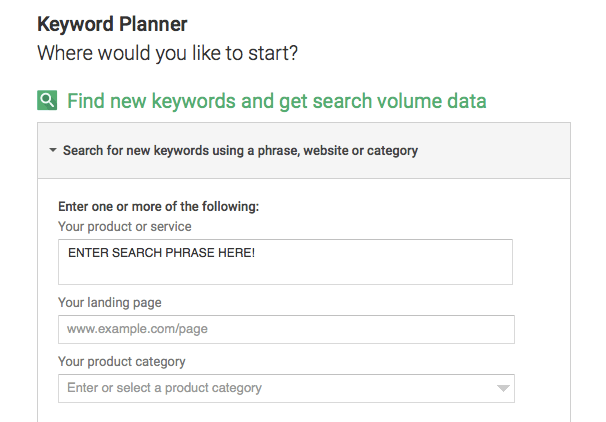
Task: Click Search for new keywords using a phrase header text
Action: point(240,150)
